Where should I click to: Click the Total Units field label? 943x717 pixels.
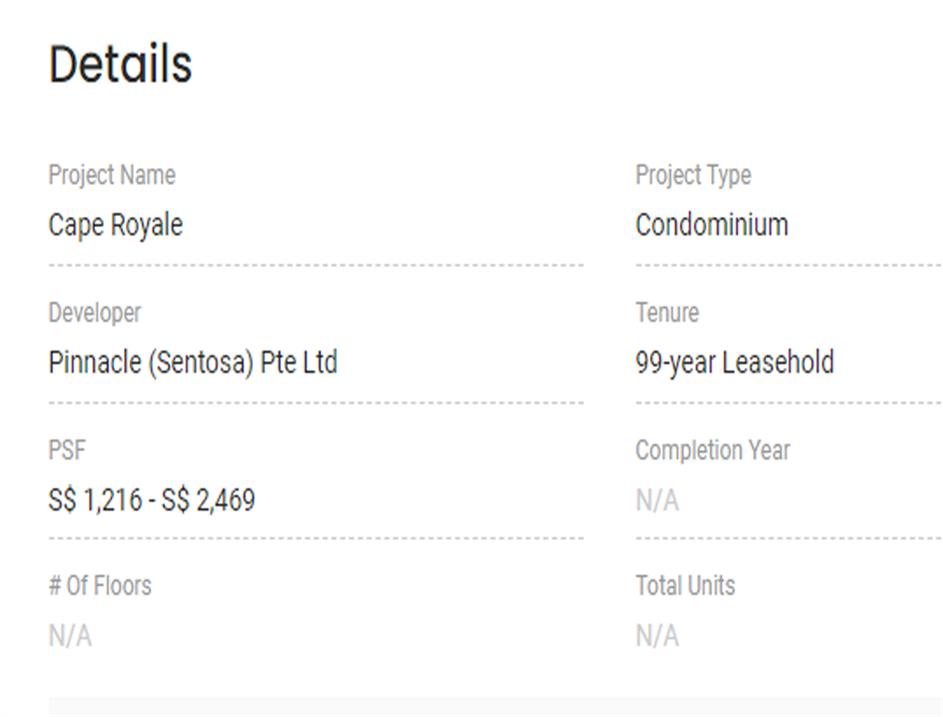pos(685,585)
